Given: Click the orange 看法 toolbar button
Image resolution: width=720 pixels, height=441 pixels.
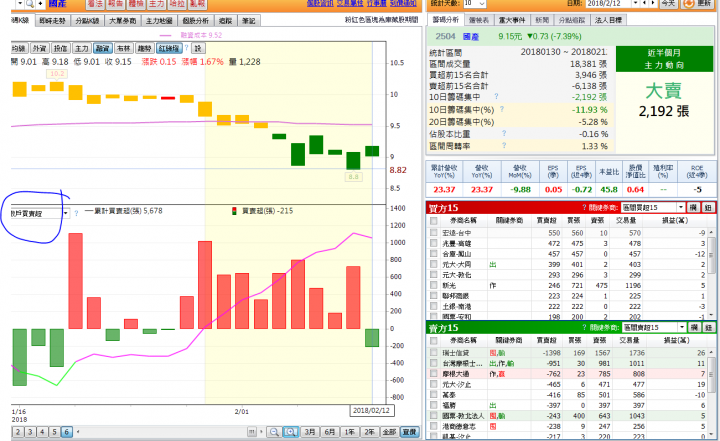Looking at the screenshot, I should coord(95,4).
